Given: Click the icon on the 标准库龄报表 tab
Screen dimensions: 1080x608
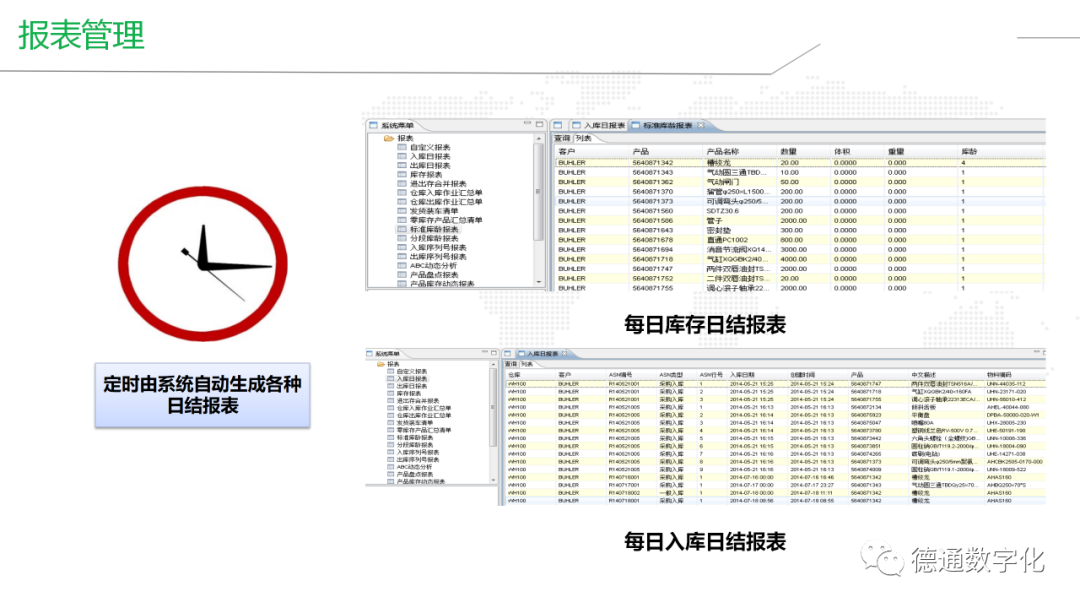Looking at the screenshot, I should tap(635, 125).
